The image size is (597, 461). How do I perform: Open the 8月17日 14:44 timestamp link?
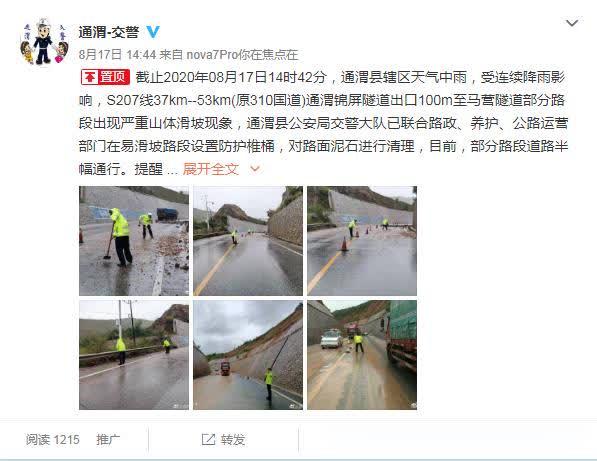click(117, 55)
